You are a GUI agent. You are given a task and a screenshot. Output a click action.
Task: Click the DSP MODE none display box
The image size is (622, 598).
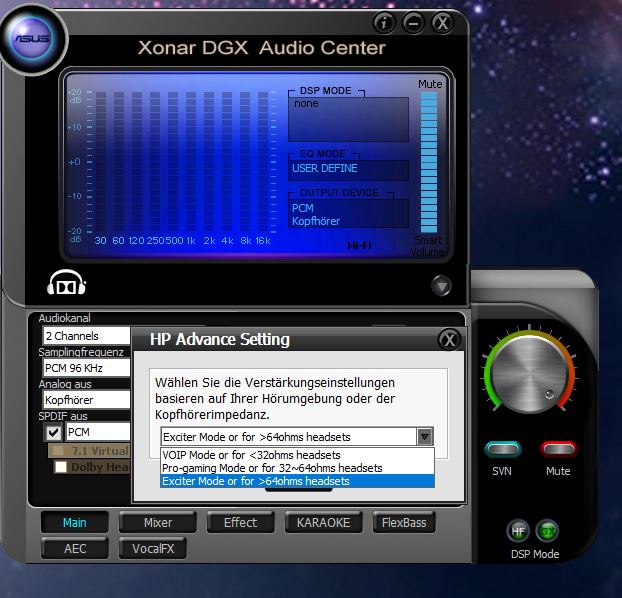(x=348, y=119)
